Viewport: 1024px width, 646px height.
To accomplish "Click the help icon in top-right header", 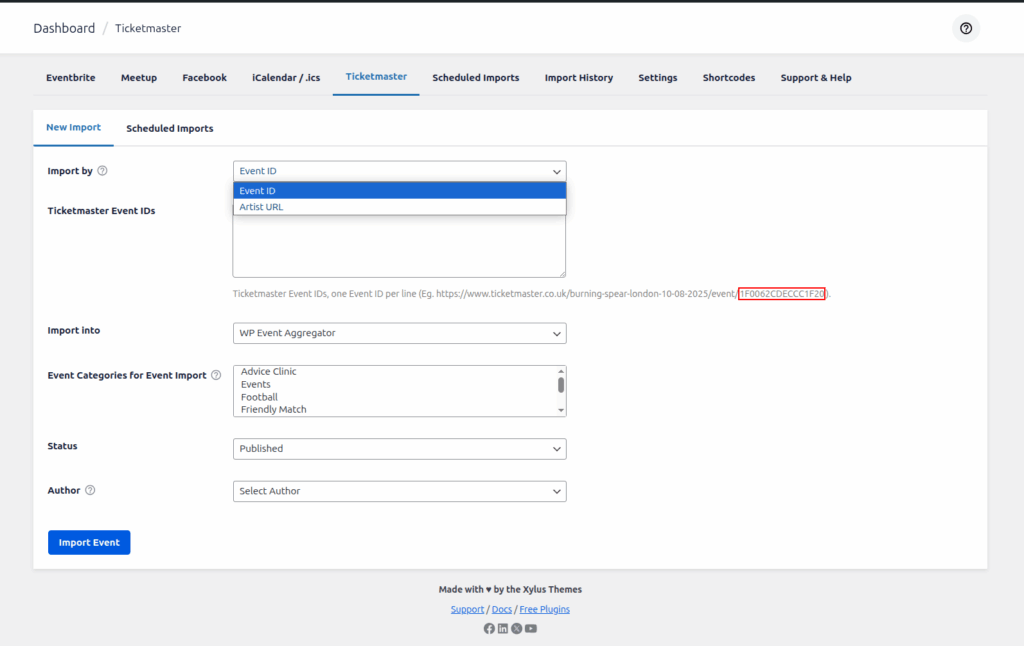I will point(965,28).
